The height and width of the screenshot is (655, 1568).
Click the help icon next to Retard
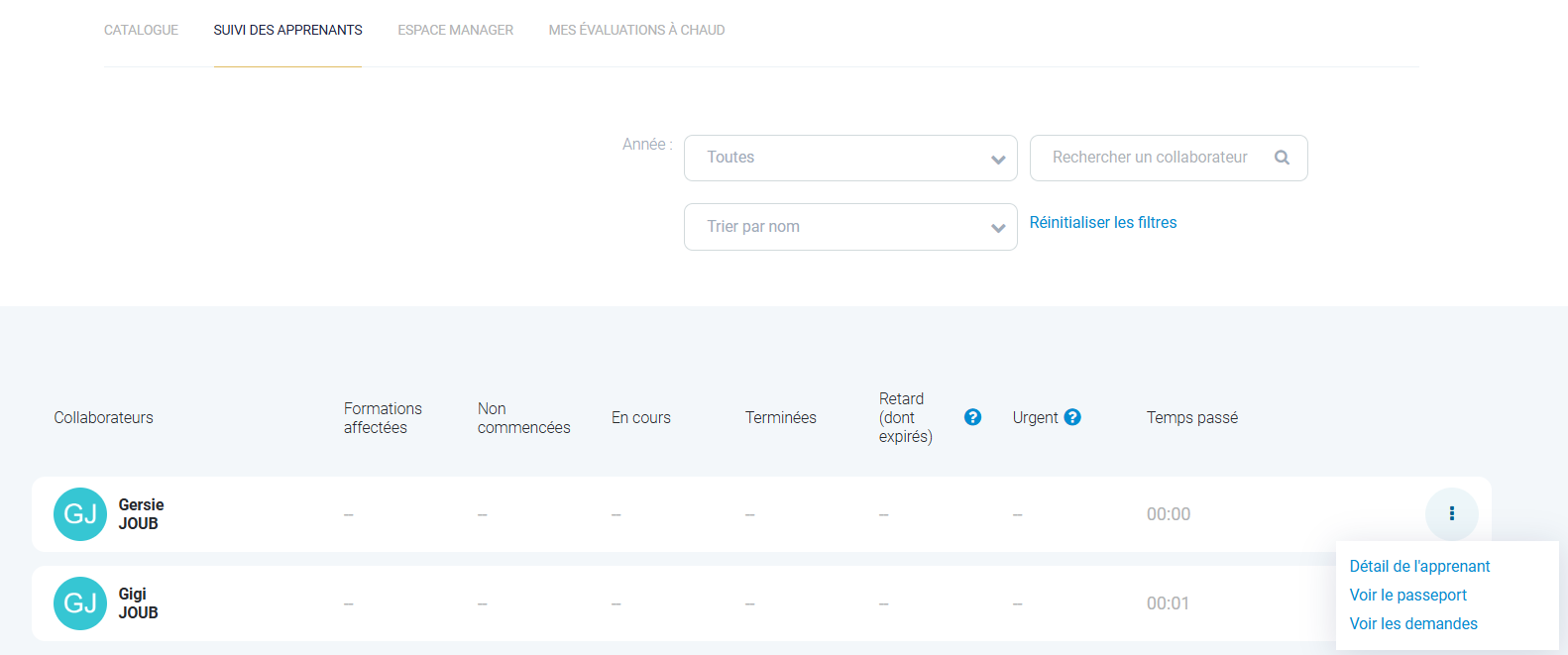point(972,417)
